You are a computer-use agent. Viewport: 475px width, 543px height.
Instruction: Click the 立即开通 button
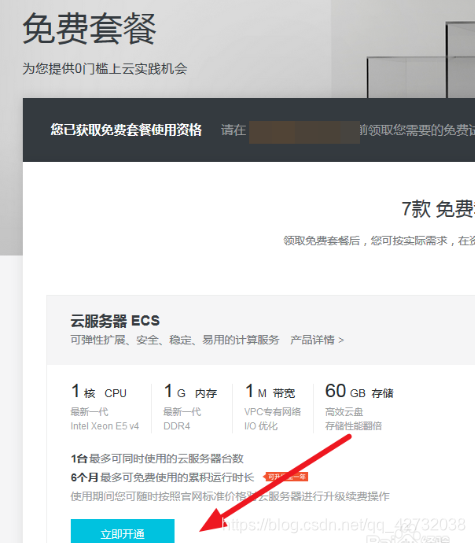point(123,531)
